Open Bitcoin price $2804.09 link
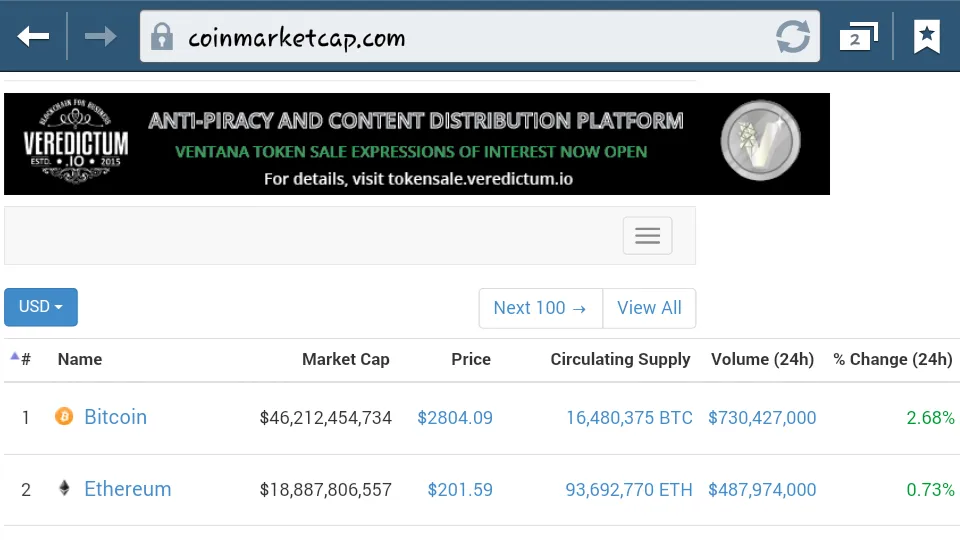This screenshot has height=540, width=960. pos(455,418)
